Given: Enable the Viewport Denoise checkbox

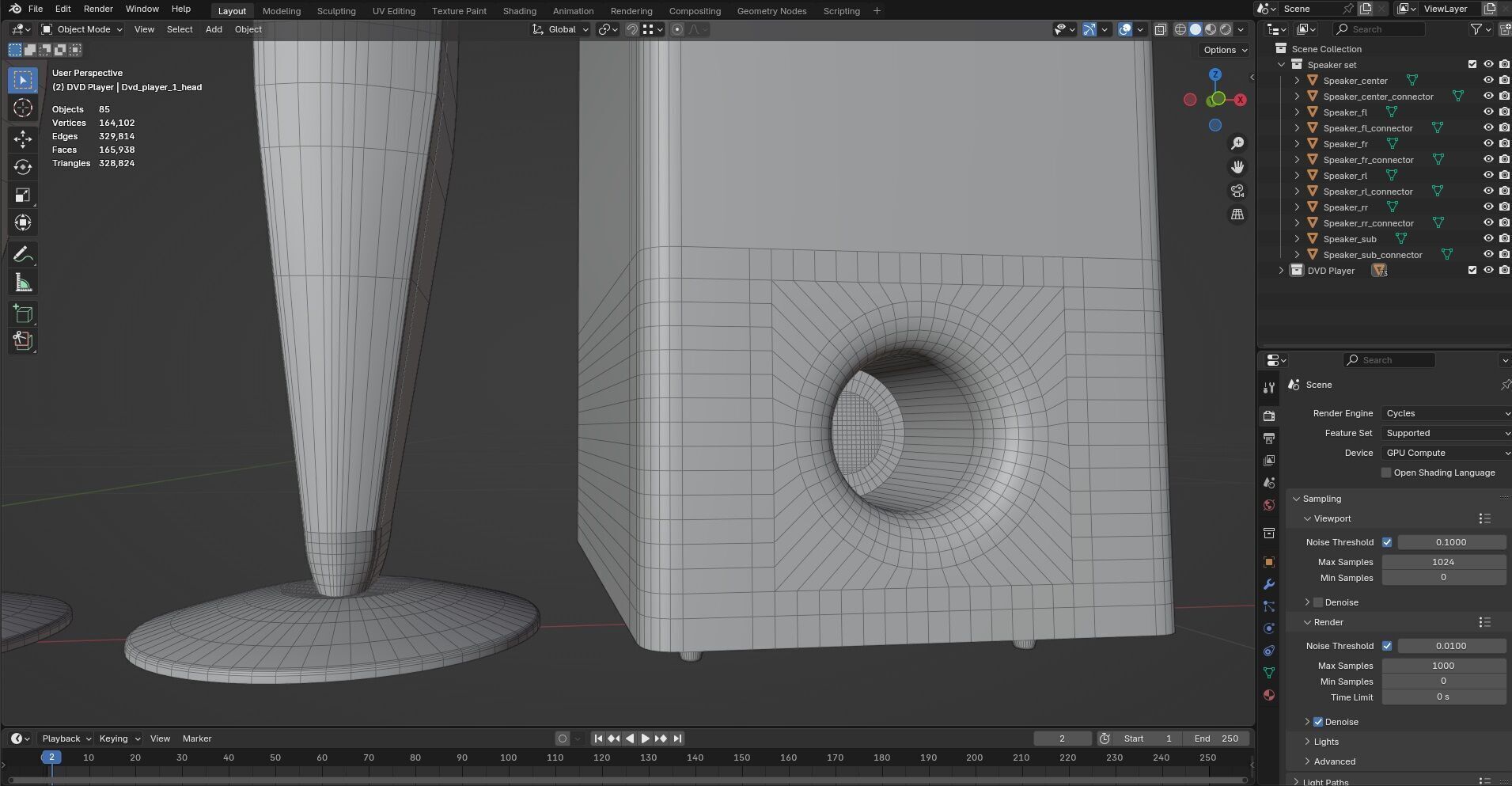Looking at the screenshot, I should 1318,602.
